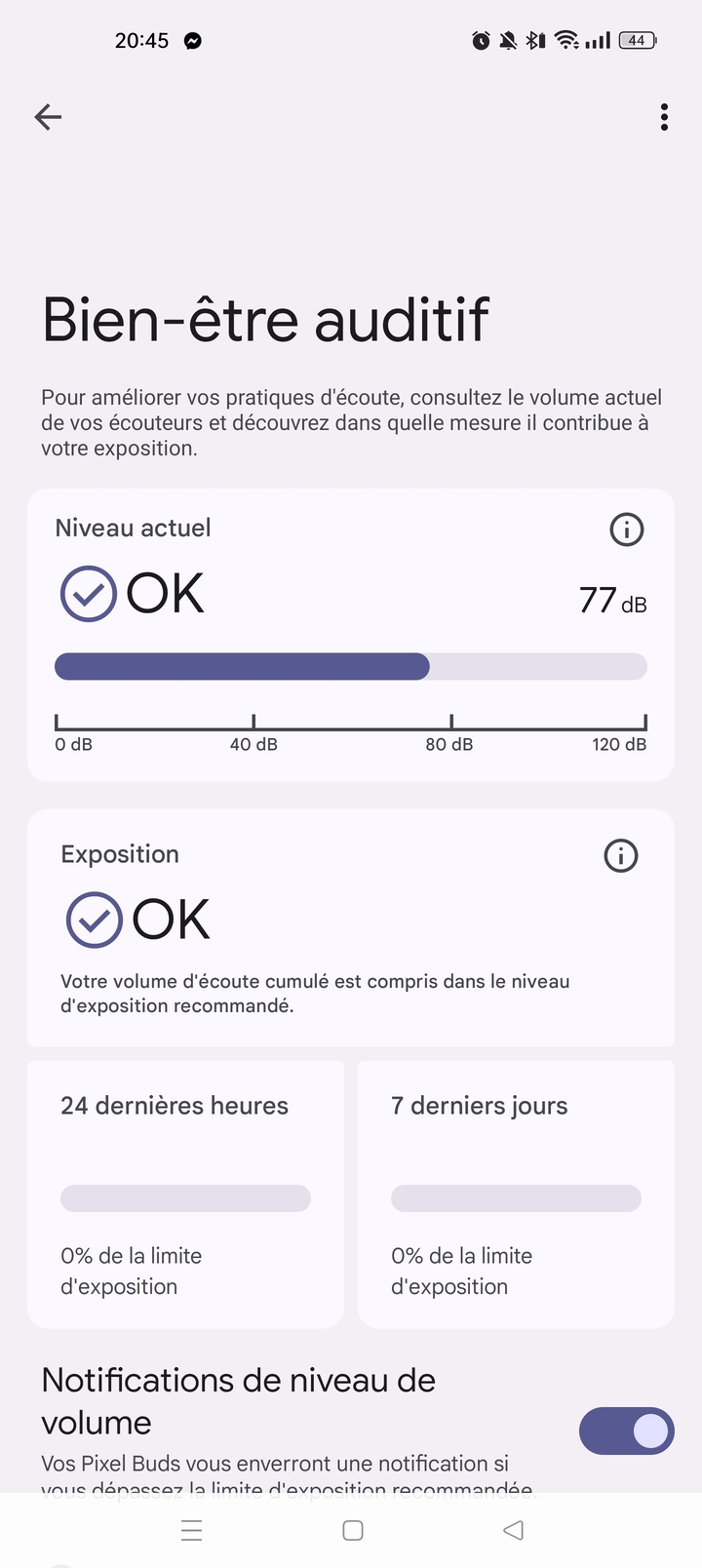Tap info icon for Niveau actuel
702x1568 pixels.
coord(626,529)
